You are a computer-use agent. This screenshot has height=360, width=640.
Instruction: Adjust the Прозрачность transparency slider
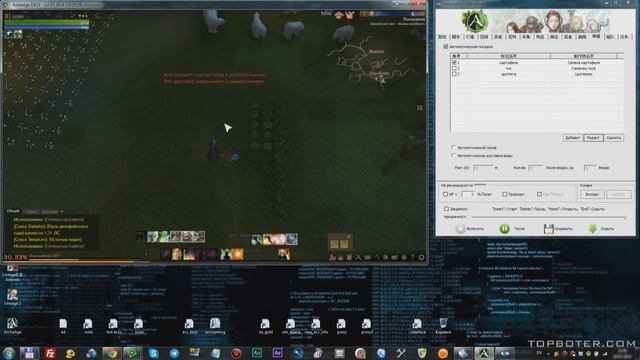[x=548, y=217]
